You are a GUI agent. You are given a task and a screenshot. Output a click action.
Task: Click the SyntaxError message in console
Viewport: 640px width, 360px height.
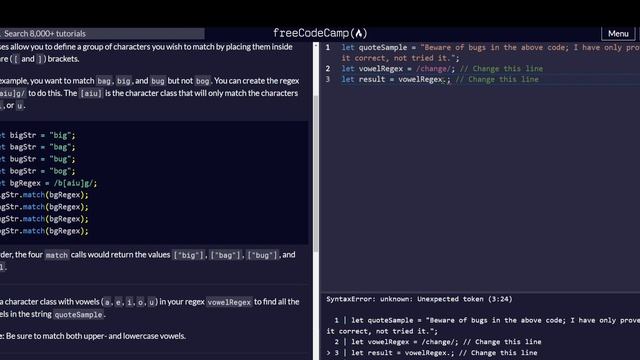[x=419, y=299]
